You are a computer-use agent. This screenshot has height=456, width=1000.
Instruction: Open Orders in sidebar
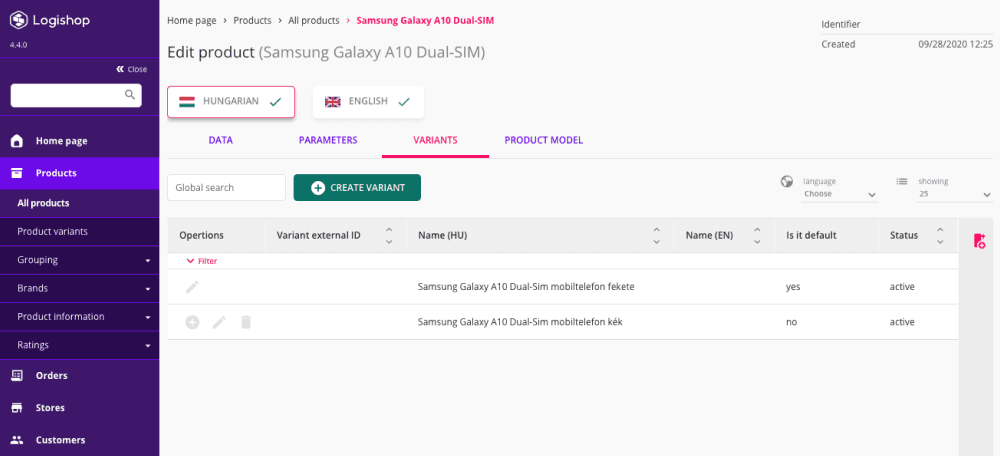coord(80,376)
